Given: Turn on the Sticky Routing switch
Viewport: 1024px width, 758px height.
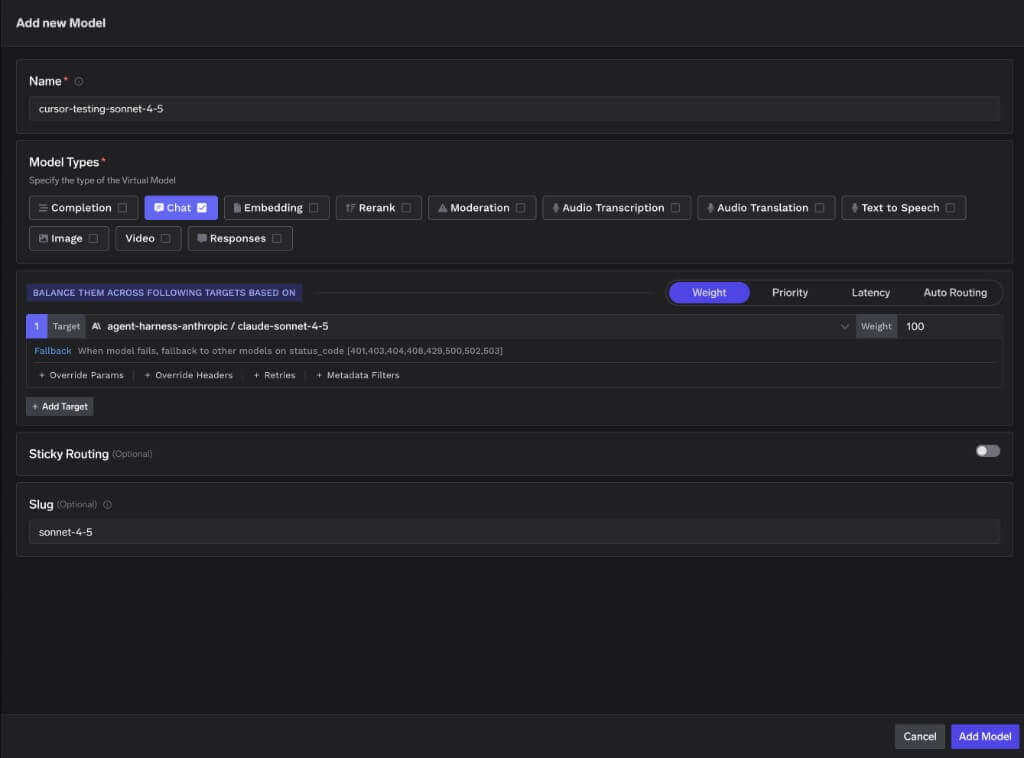Looking at the screenshot, I should point(987,451).
